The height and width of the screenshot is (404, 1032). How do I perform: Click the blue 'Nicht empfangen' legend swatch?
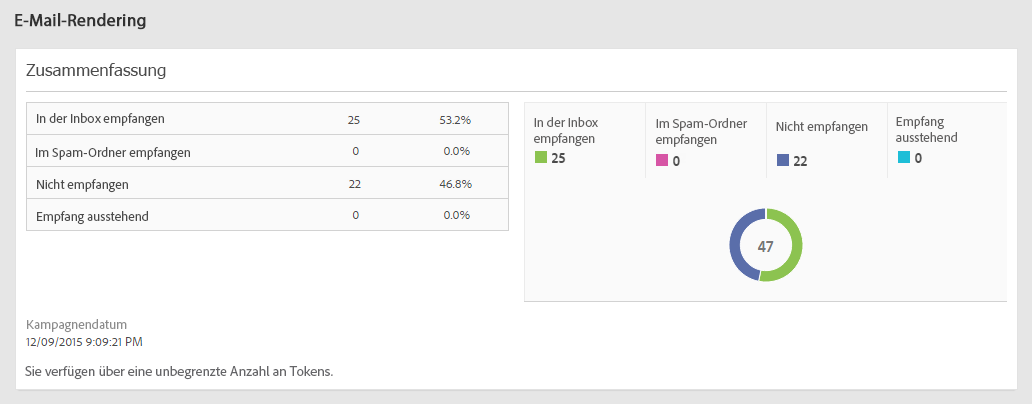coord(783,160)
